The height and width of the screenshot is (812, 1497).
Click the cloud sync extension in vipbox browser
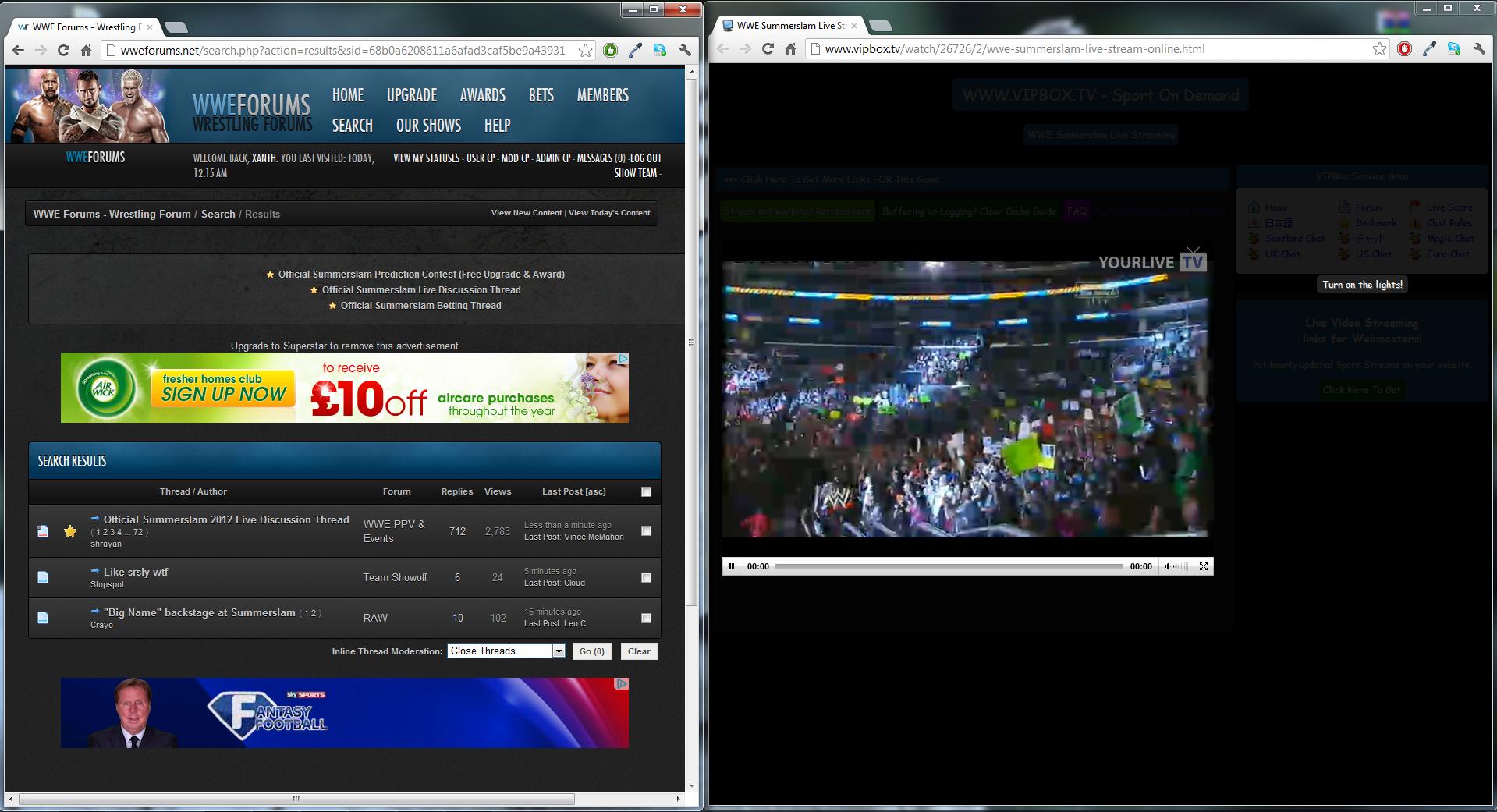1454,48
